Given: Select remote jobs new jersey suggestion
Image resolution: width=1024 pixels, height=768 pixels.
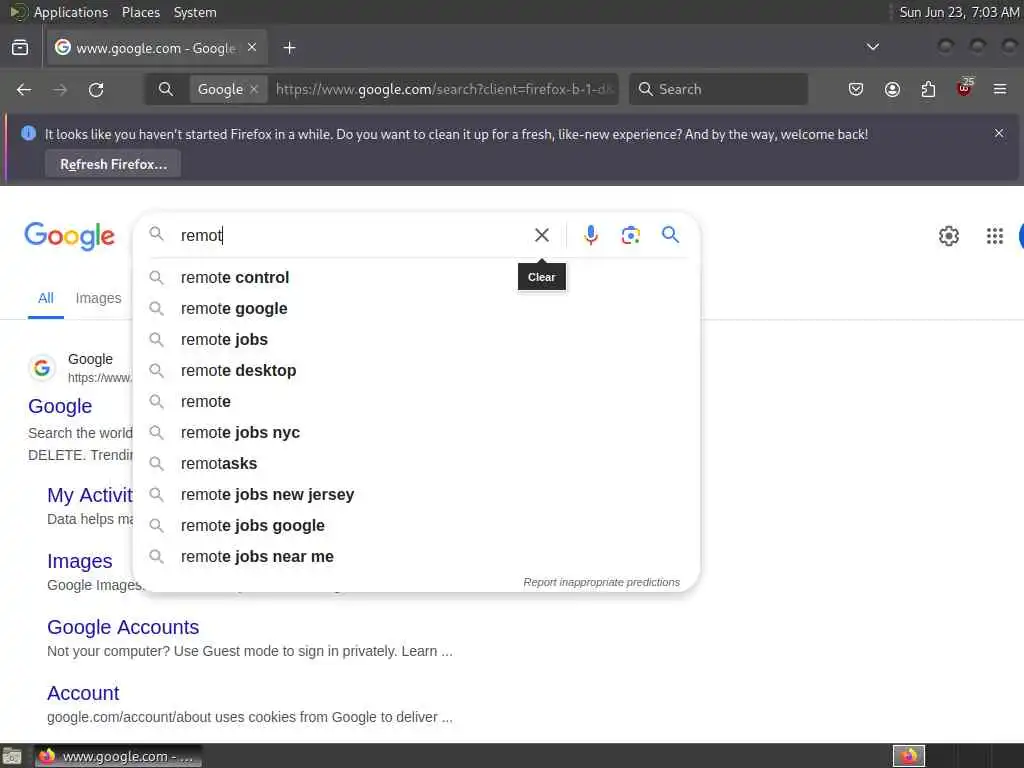Looking at the screenshot, I should [417, 494].
